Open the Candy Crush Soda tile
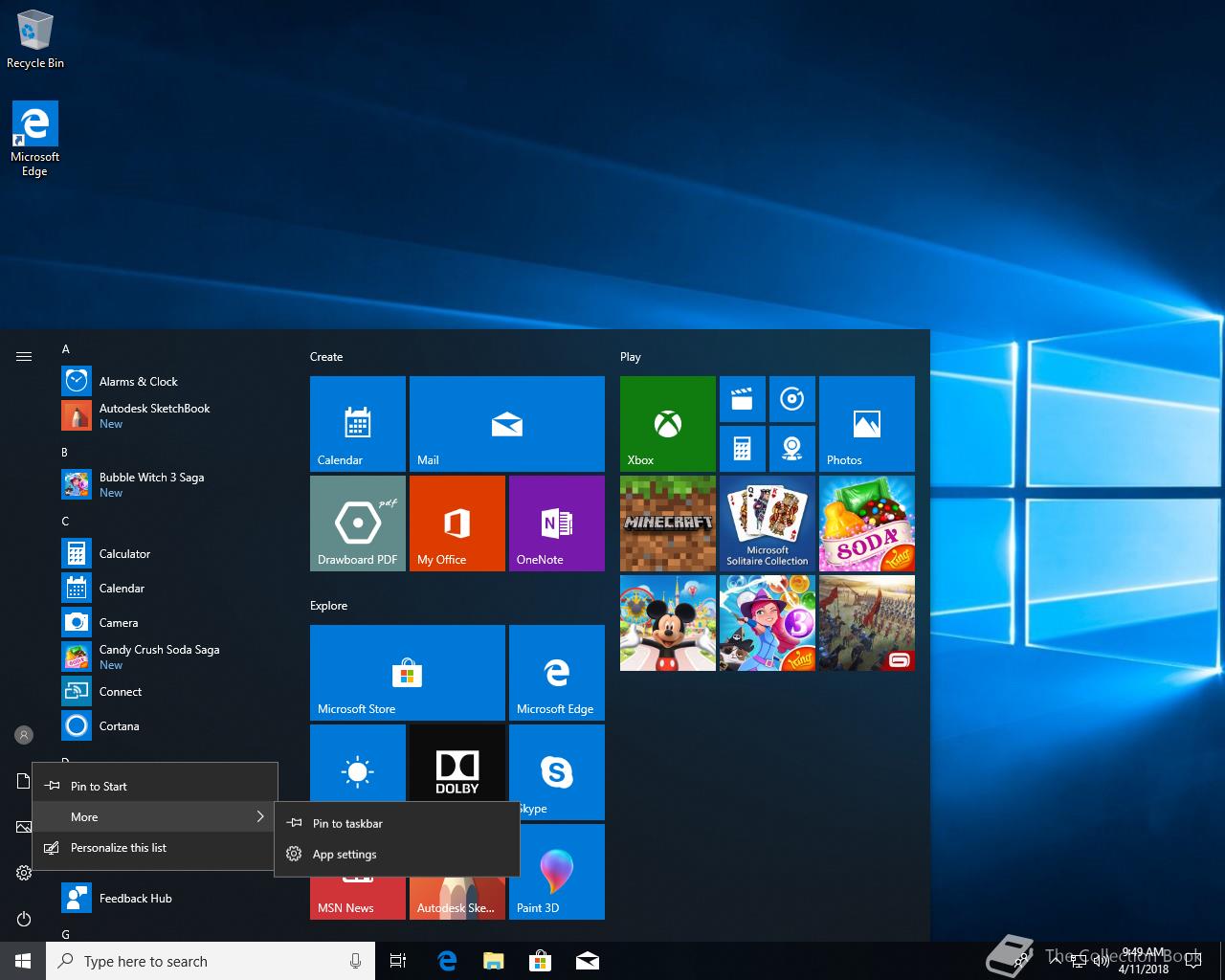 point(867,523)
